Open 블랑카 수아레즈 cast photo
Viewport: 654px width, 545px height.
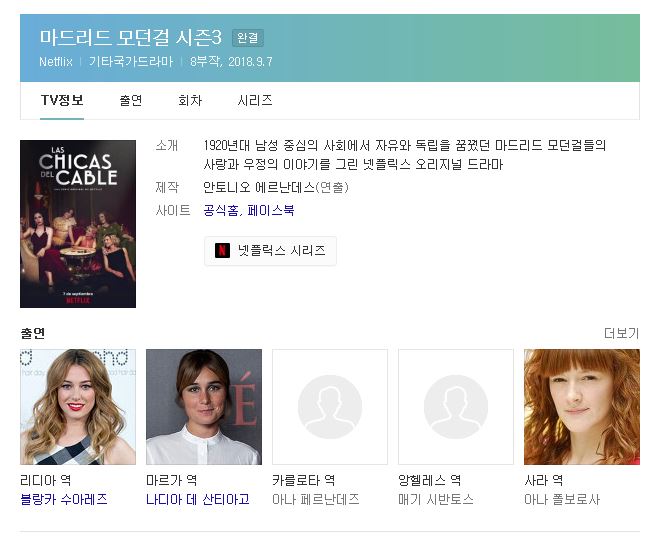77,406
